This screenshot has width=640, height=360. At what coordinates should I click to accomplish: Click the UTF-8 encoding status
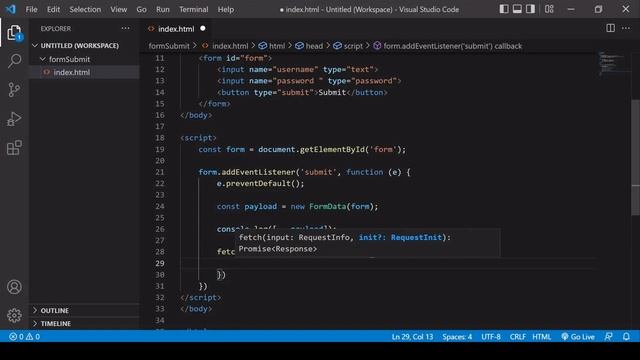[491, 337]
